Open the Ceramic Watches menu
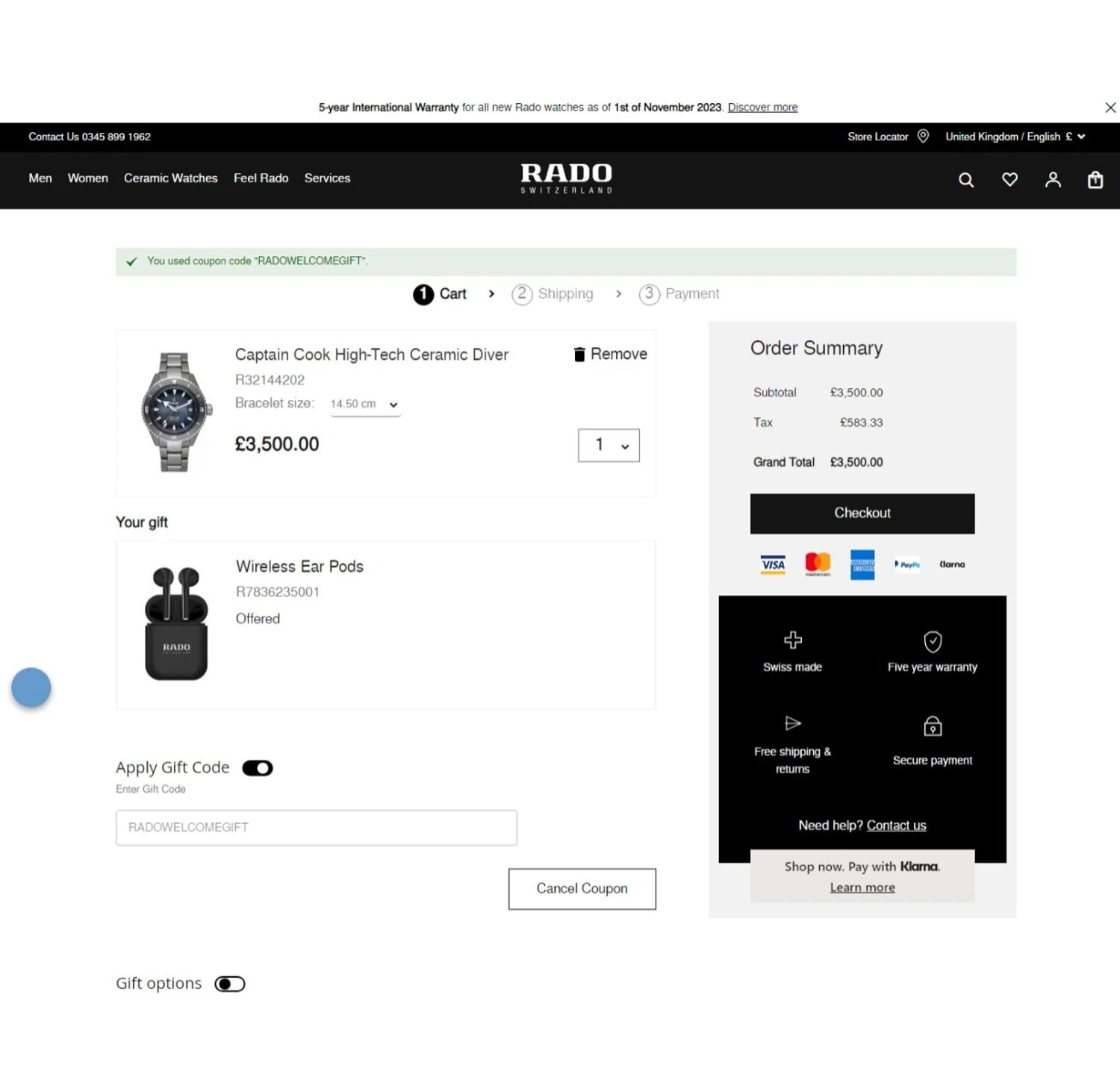The height and width of the screenshot is (1089, 1120). tap(171, 178)
